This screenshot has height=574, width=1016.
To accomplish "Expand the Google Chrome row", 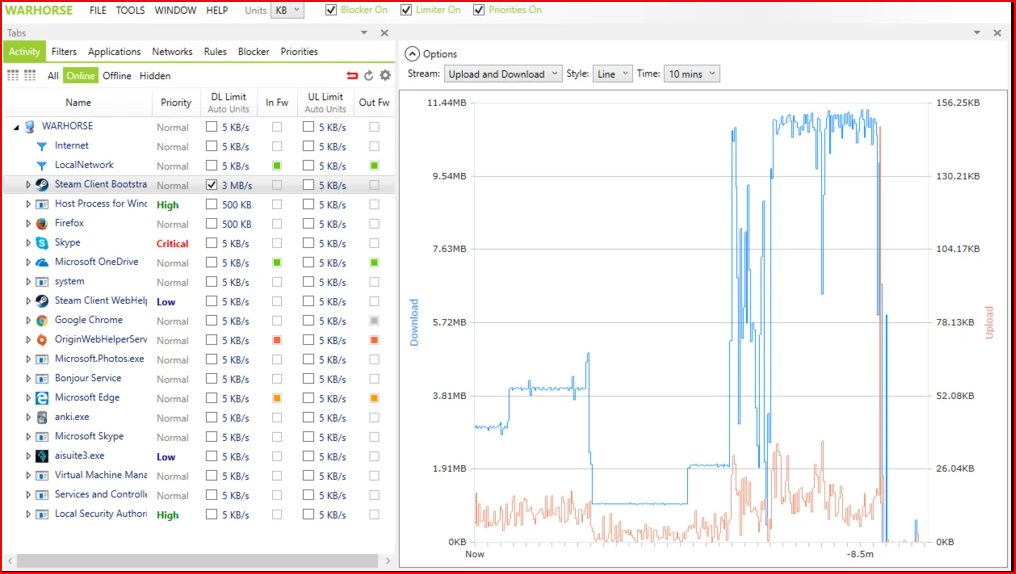I will pyautogui.click(x=28, y=321).
